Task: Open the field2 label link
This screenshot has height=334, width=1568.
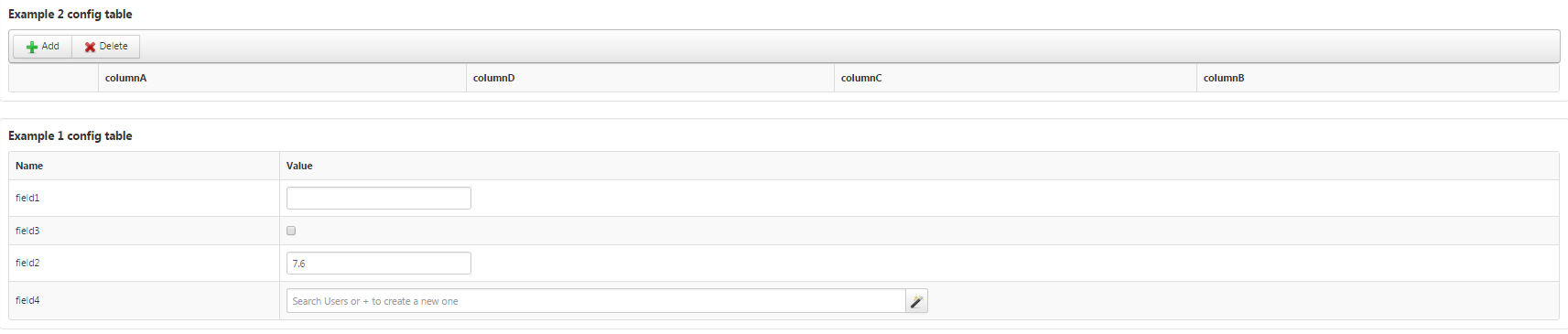Action: click(27, 263)
